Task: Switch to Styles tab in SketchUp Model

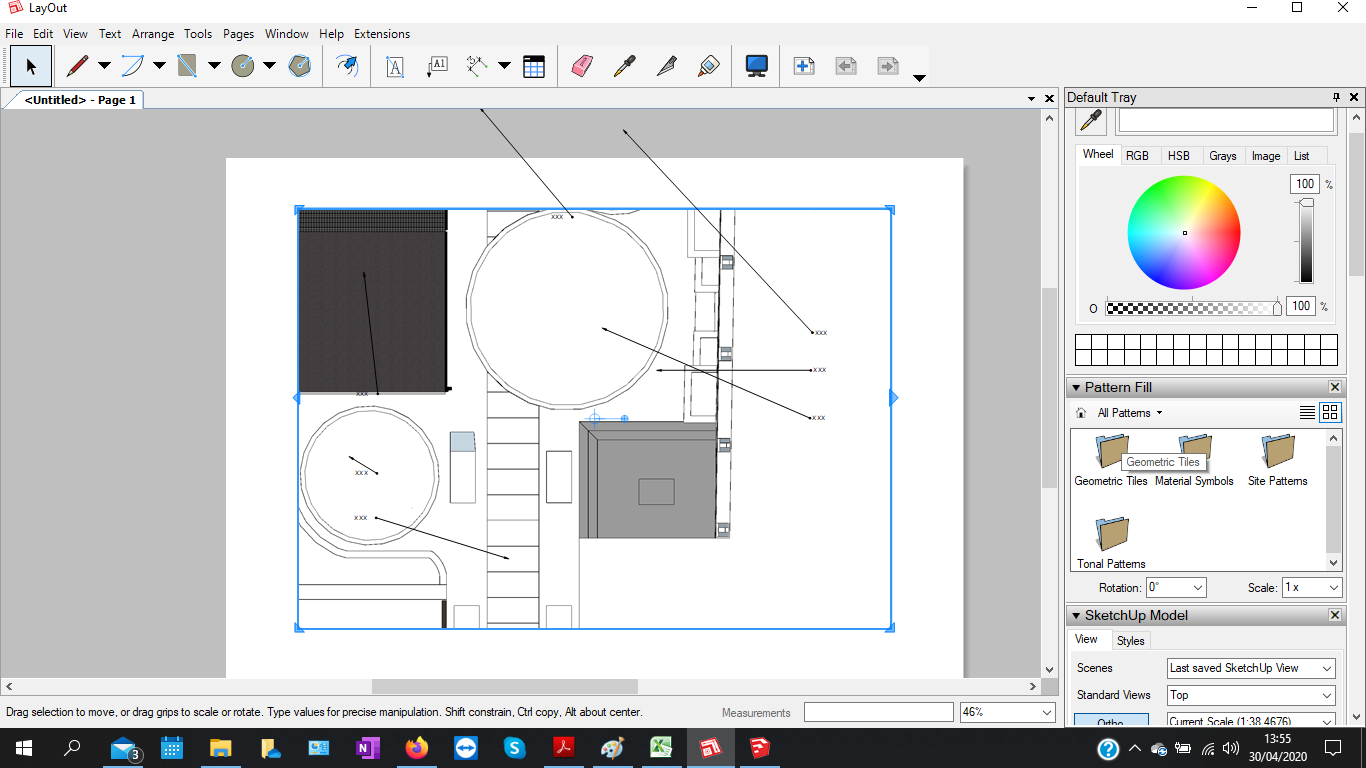Action: tap(1131, 641)
